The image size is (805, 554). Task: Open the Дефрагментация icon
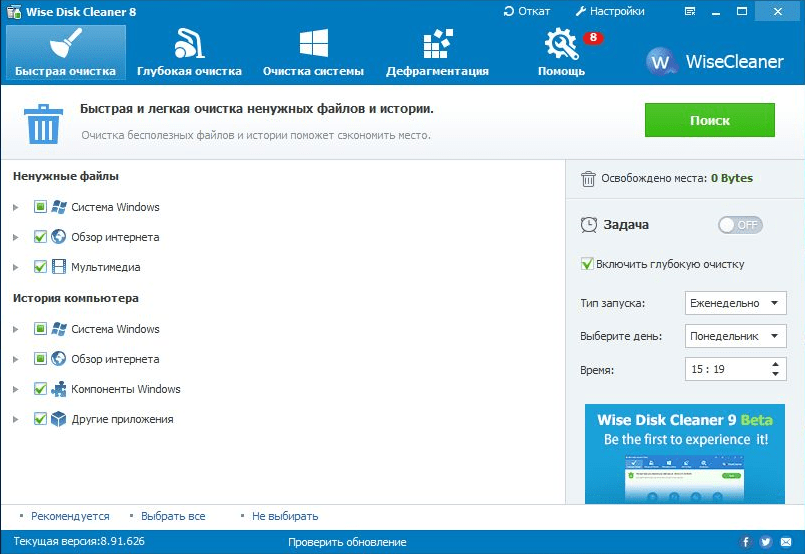pyautogui.click(x=438, y=44)
